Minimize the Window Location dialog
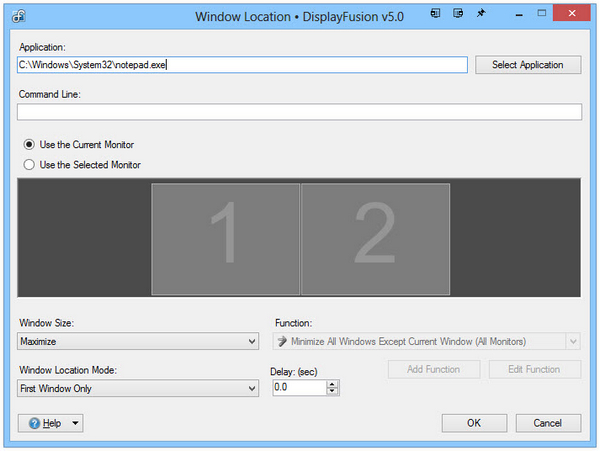The height and width of the screenshot is (451, 600). (x=519, y=14)
